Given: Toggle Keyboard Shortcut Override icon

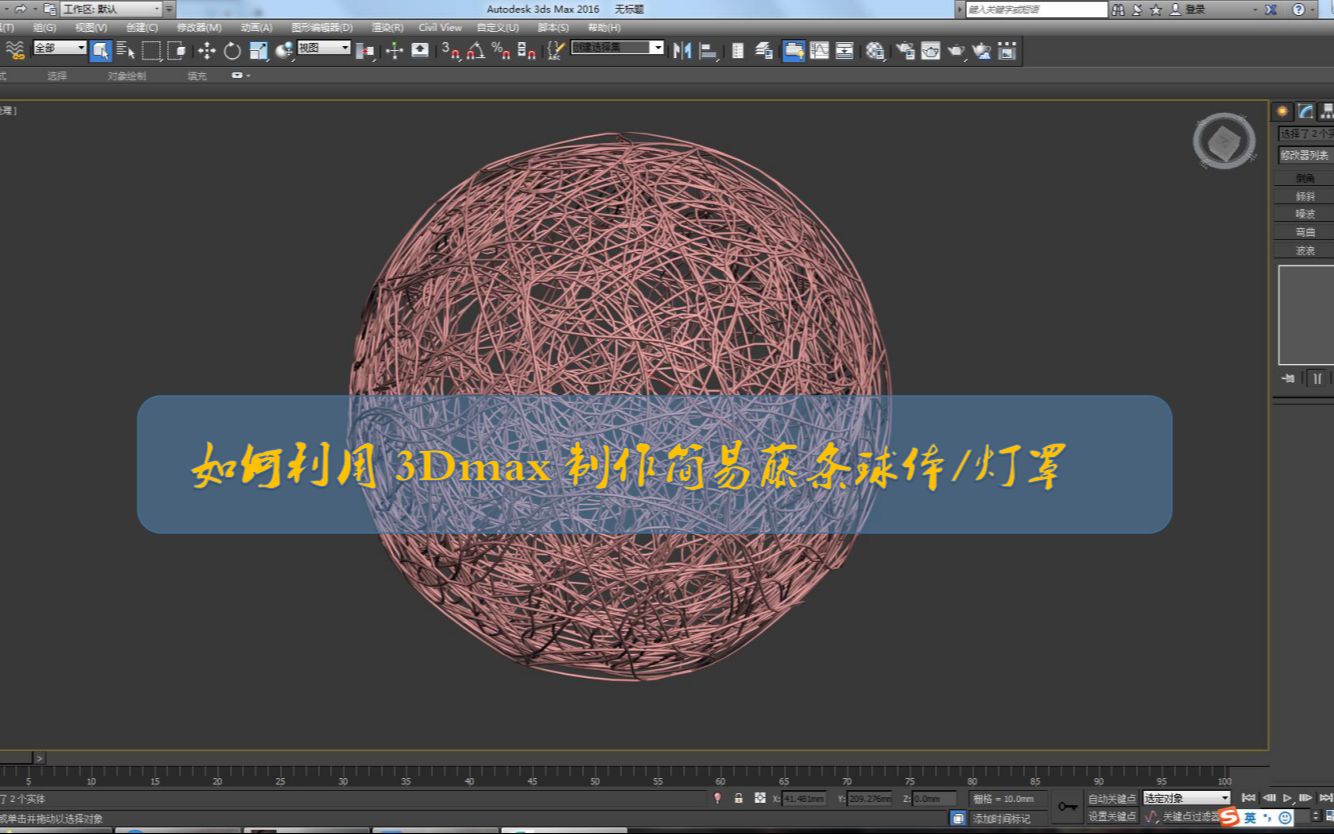Looking at the screenshot, I should 420,51.
